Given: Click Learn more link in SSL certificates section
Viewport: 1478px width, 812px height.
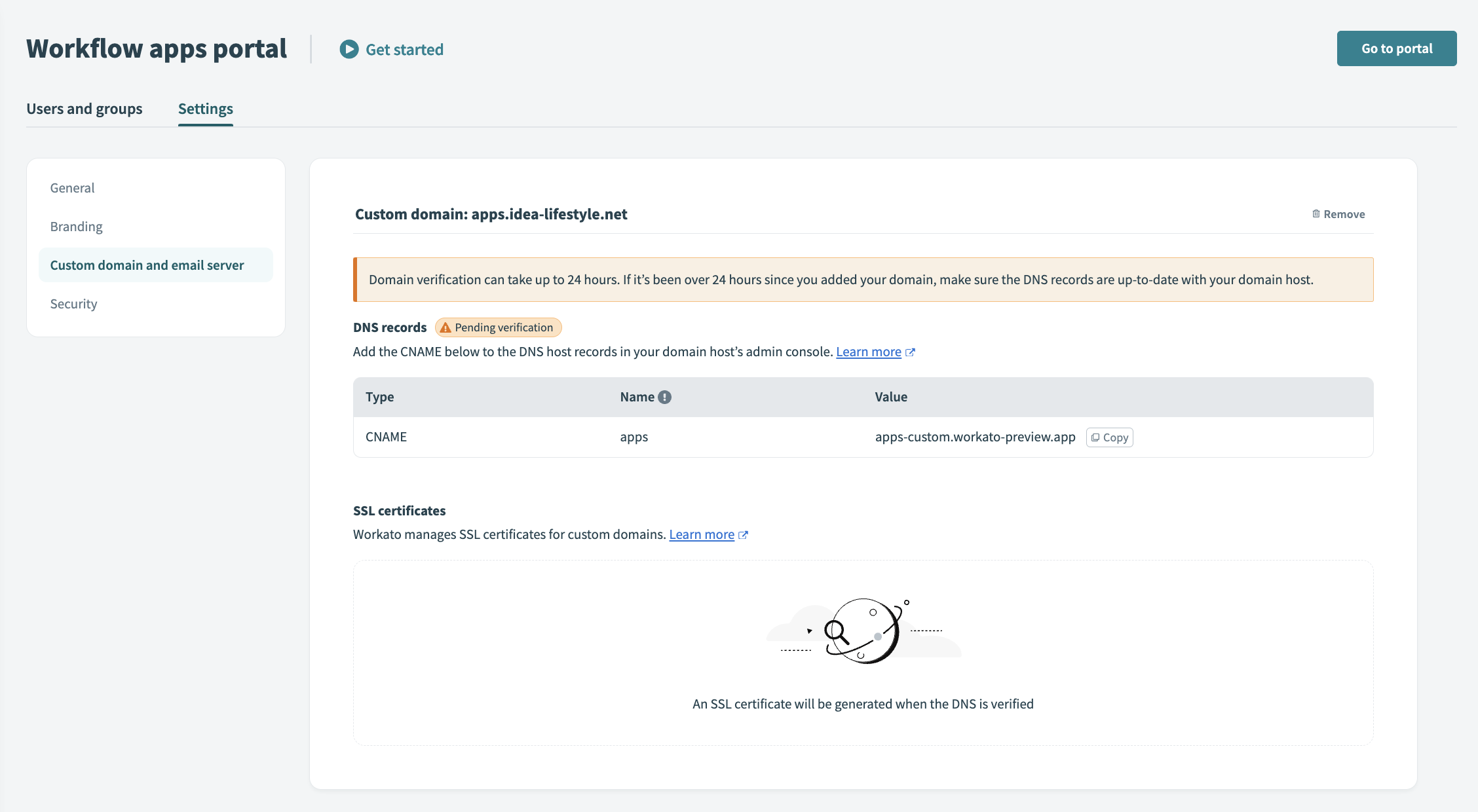Looking at the screenshot, I should 701,534.
